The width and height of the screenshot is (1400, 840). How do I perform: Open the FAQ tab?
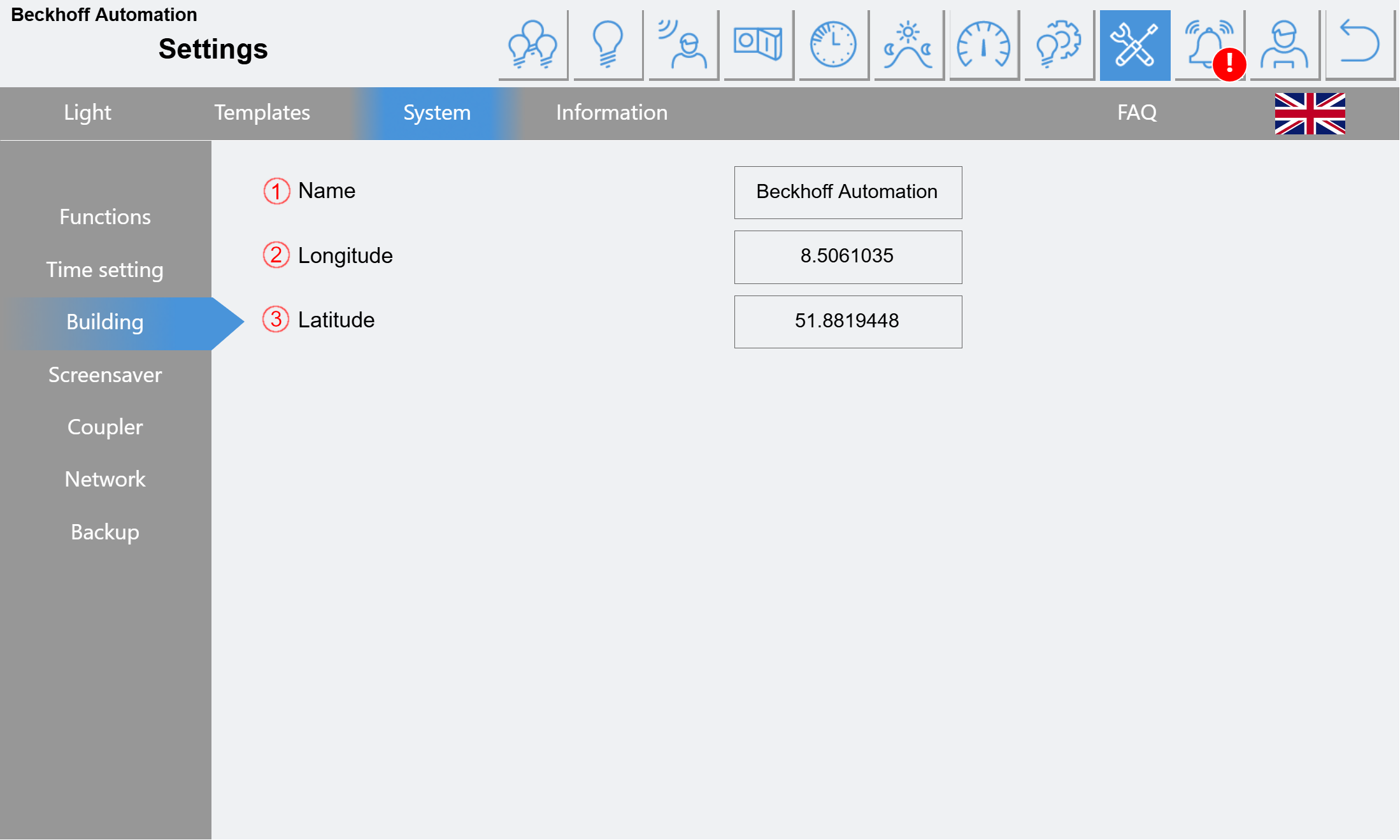point(1136,113)
